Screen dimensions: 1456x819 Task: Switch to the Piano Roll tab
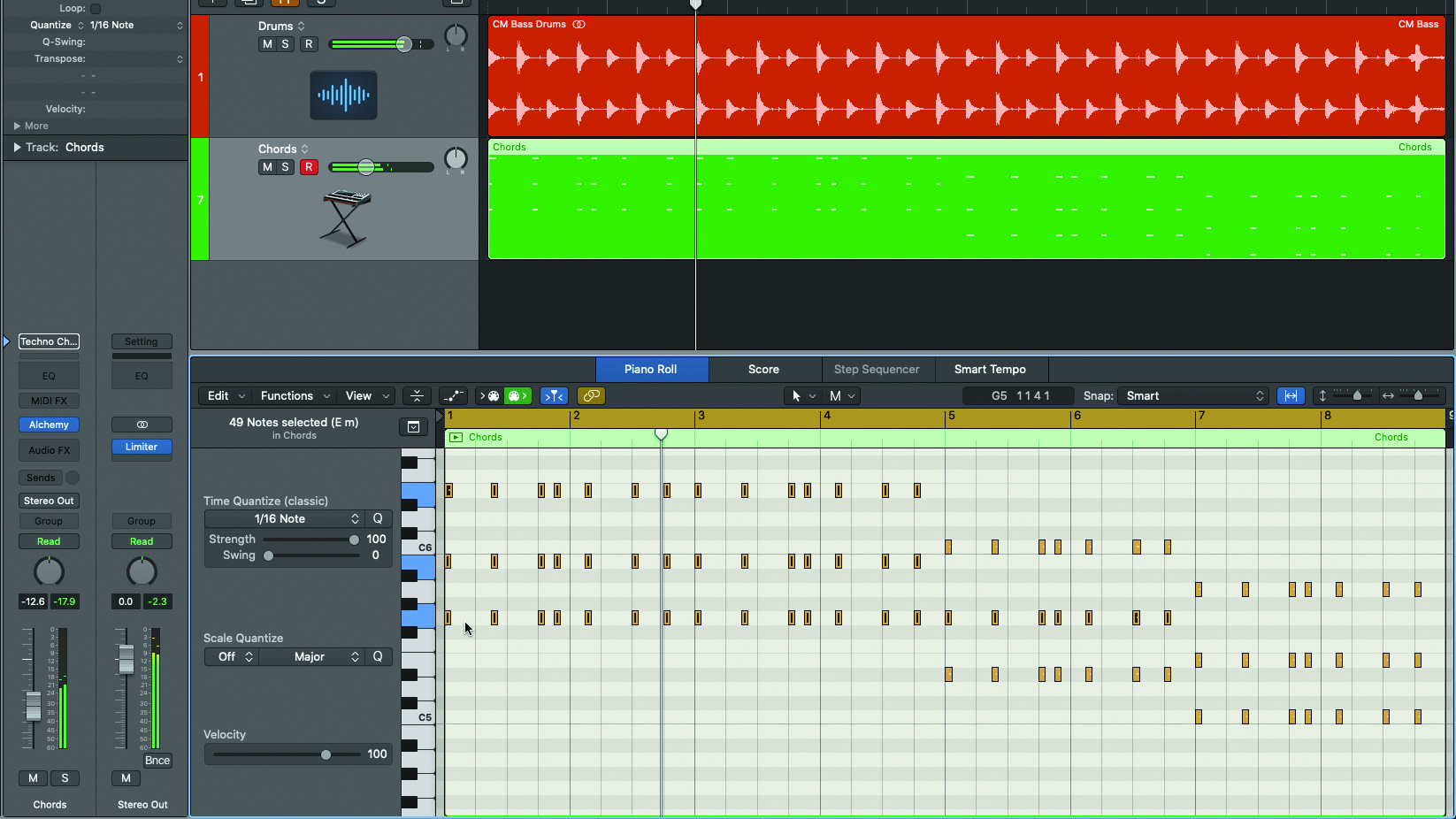point(651,370)
